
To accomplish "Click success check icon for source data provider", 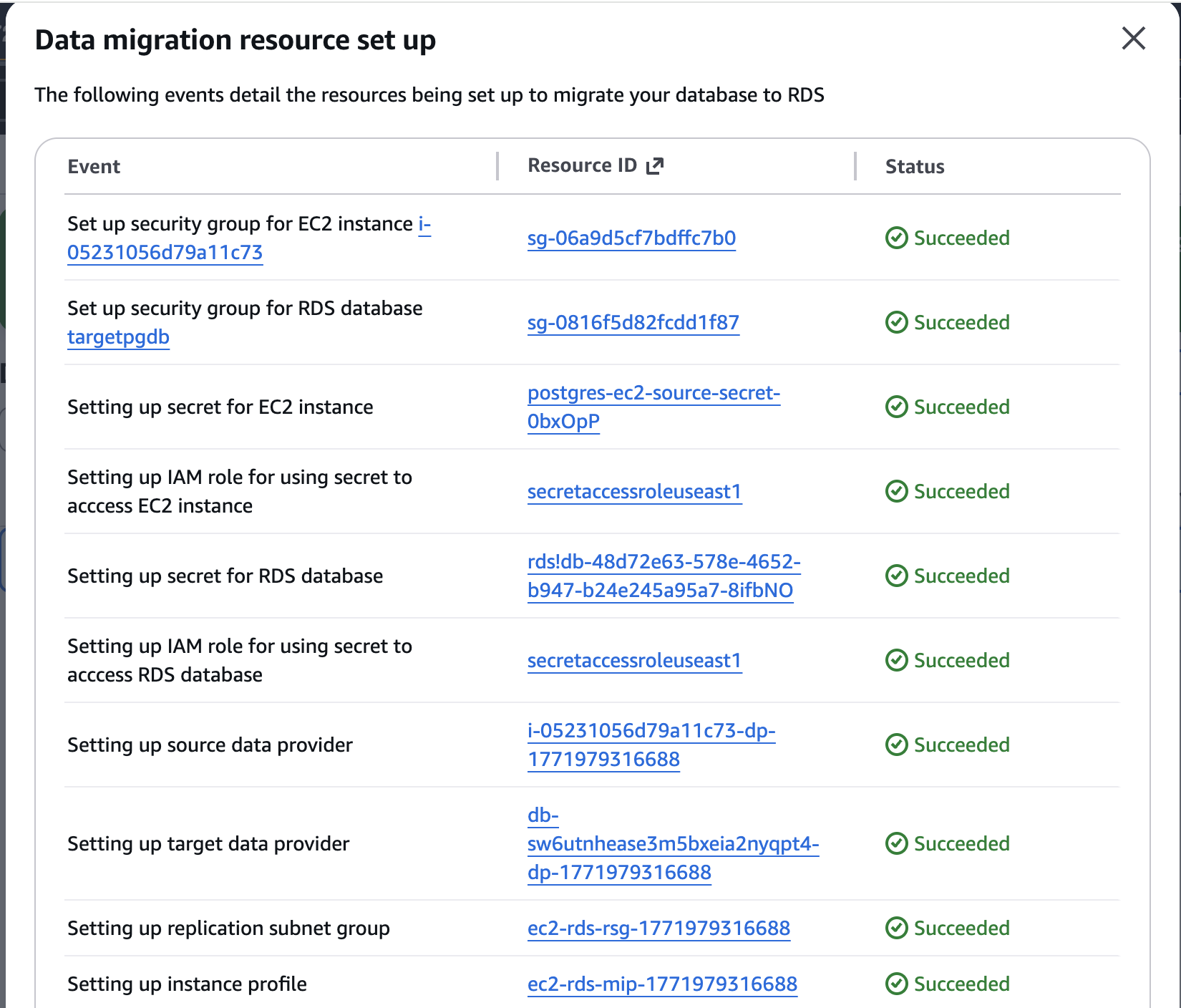I will coord(896,745).
